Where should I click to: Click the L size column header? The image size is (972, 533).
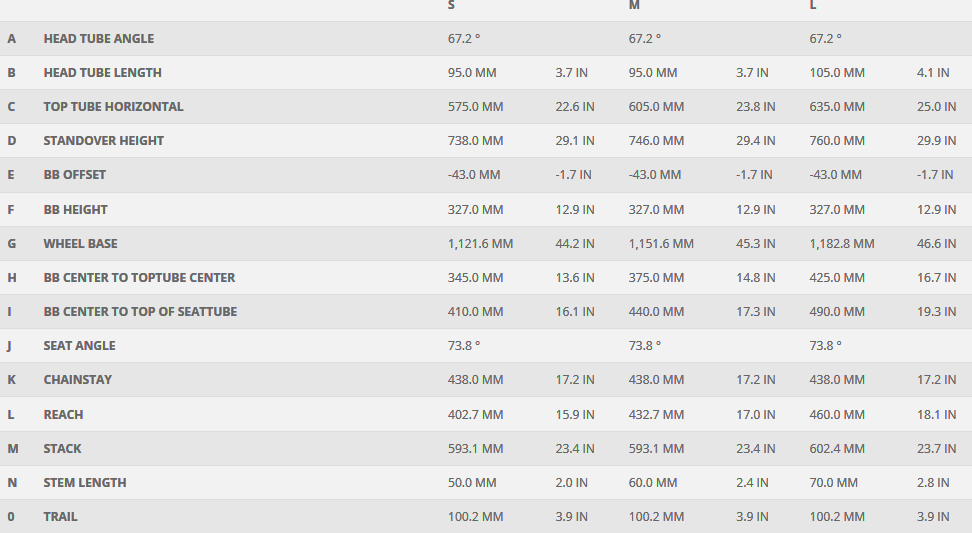click(813, 5)
